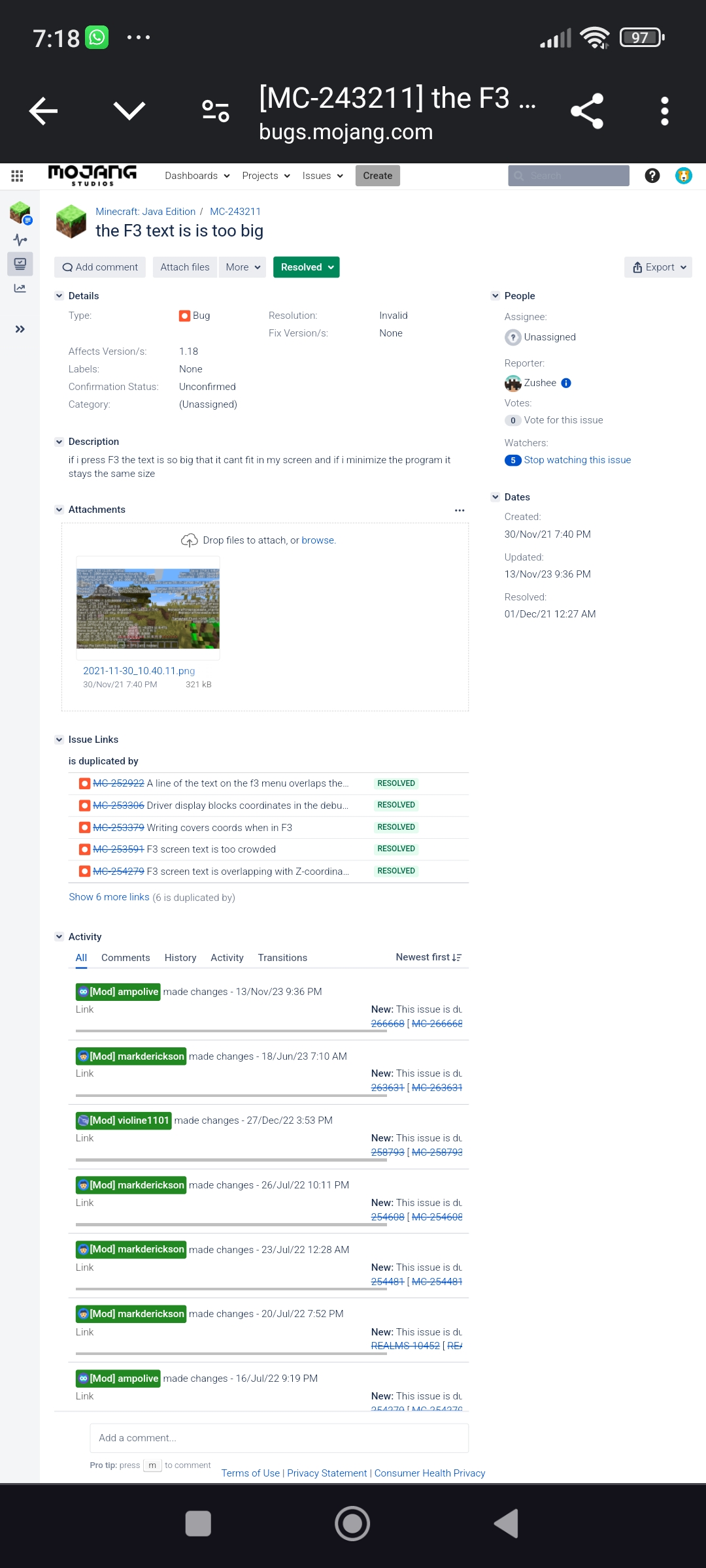Click reporter Zushee info icon
This screenshot has width=706, height=1568.
coord(566,384)
